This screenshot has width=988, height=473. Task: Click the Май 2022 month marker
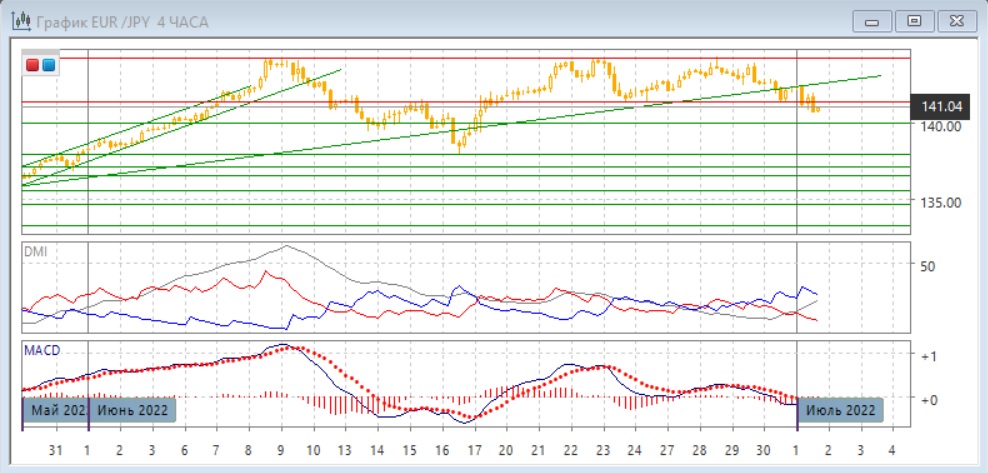coord(56,410)
